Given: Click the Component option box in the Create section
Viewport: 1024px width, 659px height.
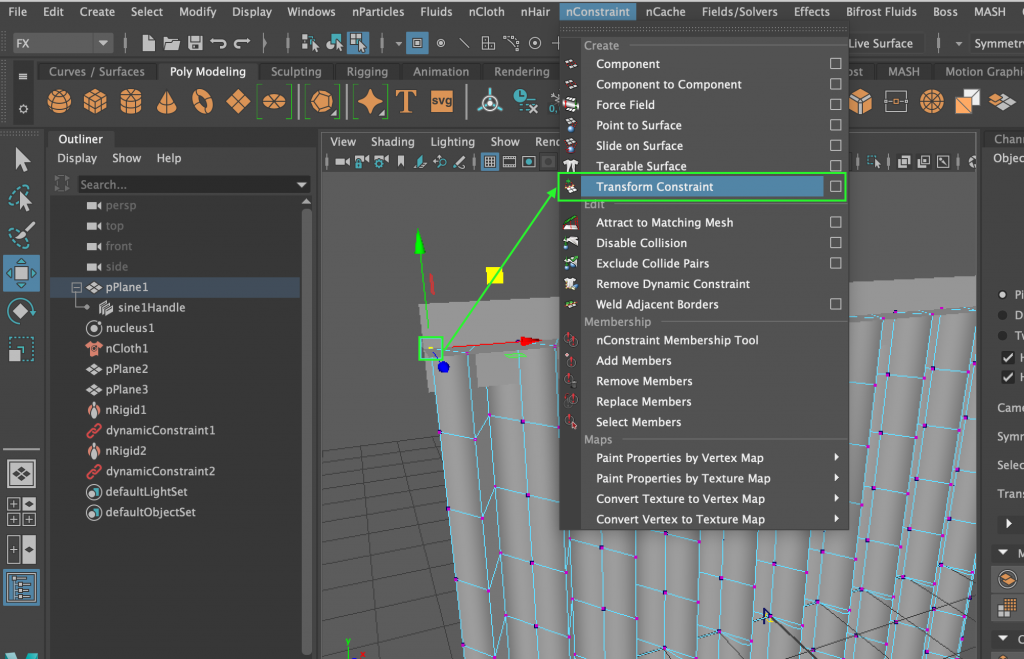Looking at the screenshot, I should 836,64.
